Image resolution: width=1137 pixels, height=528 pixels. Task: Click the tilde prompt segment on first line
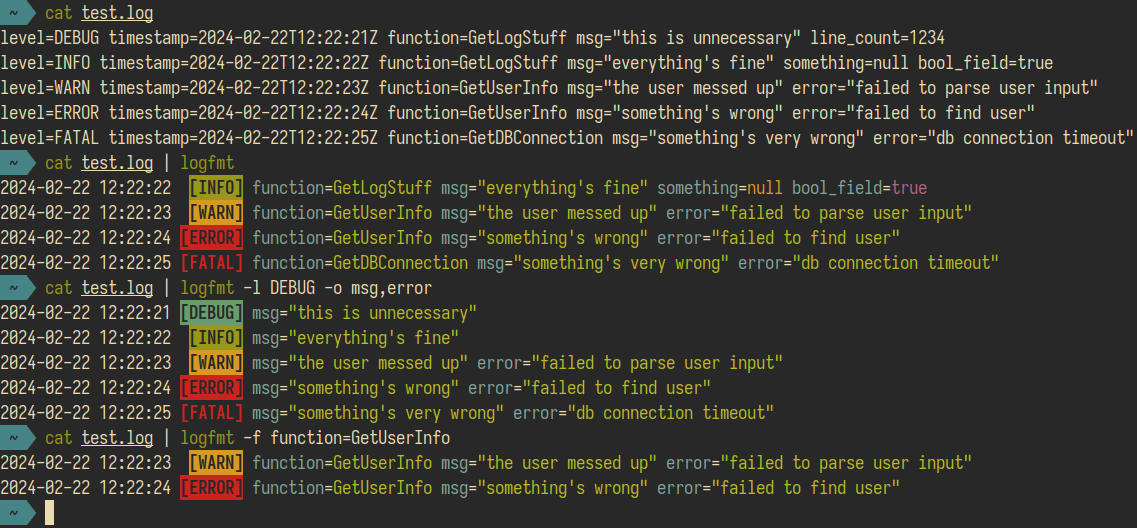pyautogui.click(x=17, y=13)
